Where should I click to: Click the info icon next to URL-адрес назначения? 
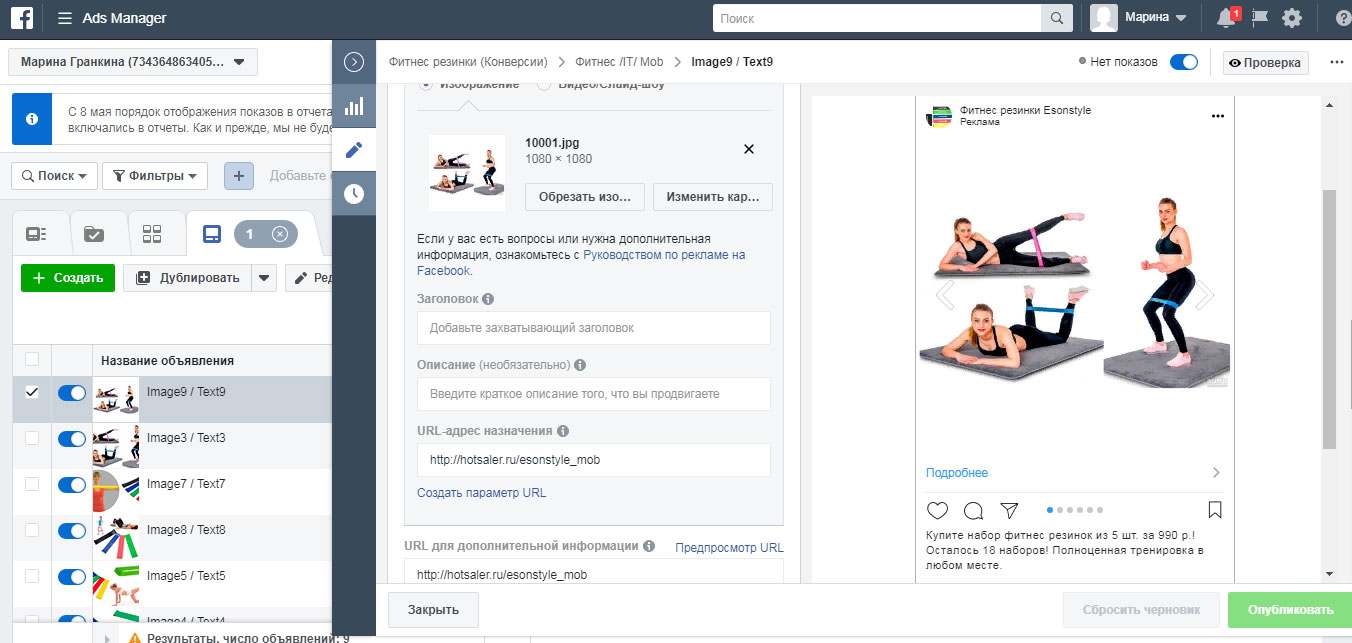[x=563, y=431]
